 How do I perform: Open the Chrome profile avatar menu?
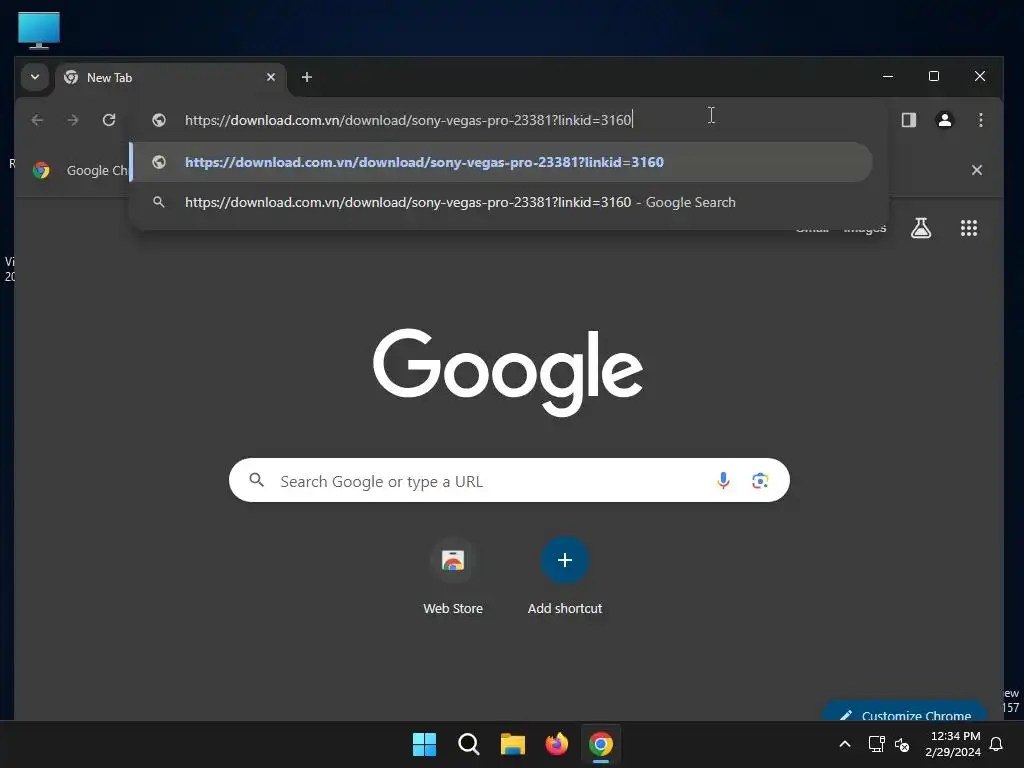click(x=944, y=120)
